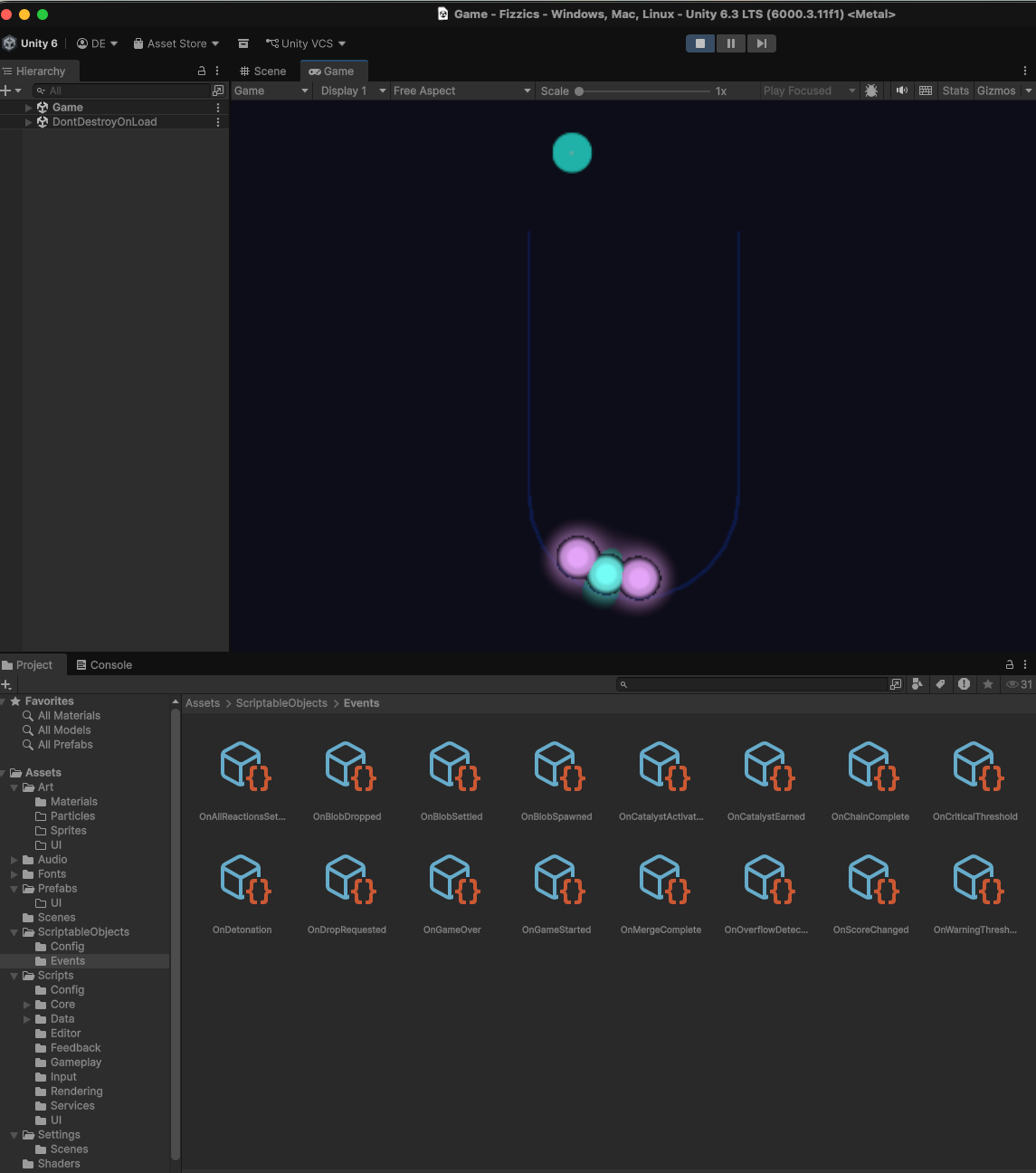Click the keyboard shortcuts icon in Game view
The image size is (1036, 1173).
[926, 91]
